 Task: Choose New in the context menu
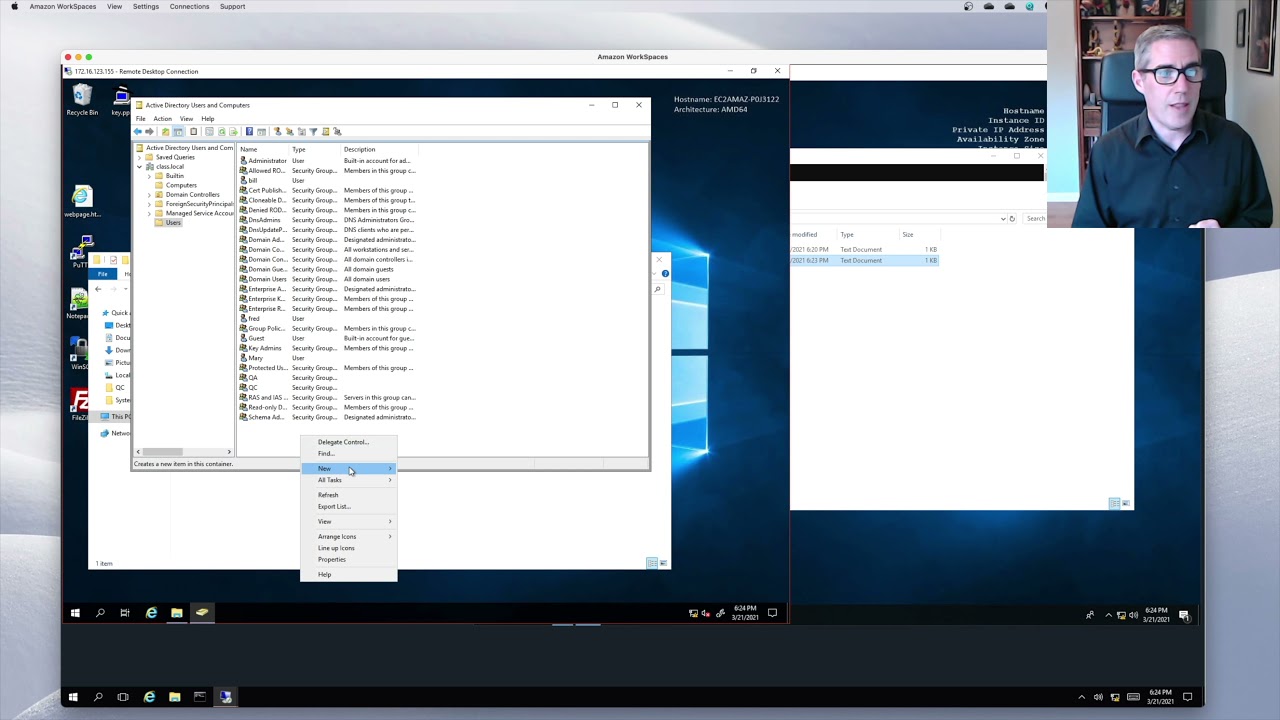pyautogui.click(x=349, y=468)
